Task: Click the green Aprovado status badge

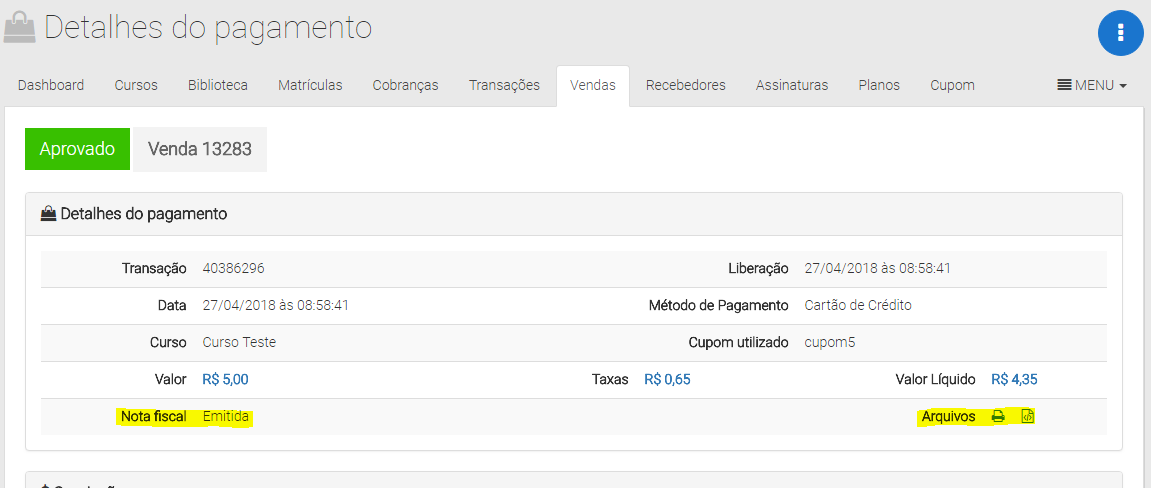Action: (x=77, y=149)
